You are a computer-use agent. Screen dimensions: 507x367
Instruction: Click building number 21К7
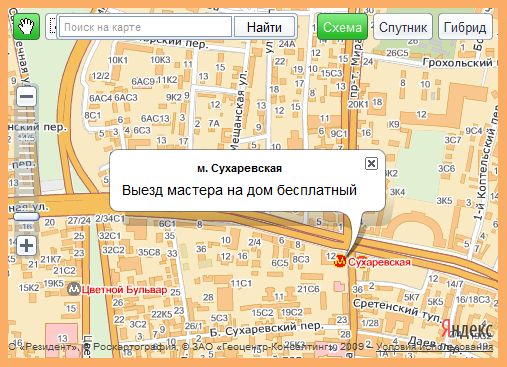click(x=51, y=259)
